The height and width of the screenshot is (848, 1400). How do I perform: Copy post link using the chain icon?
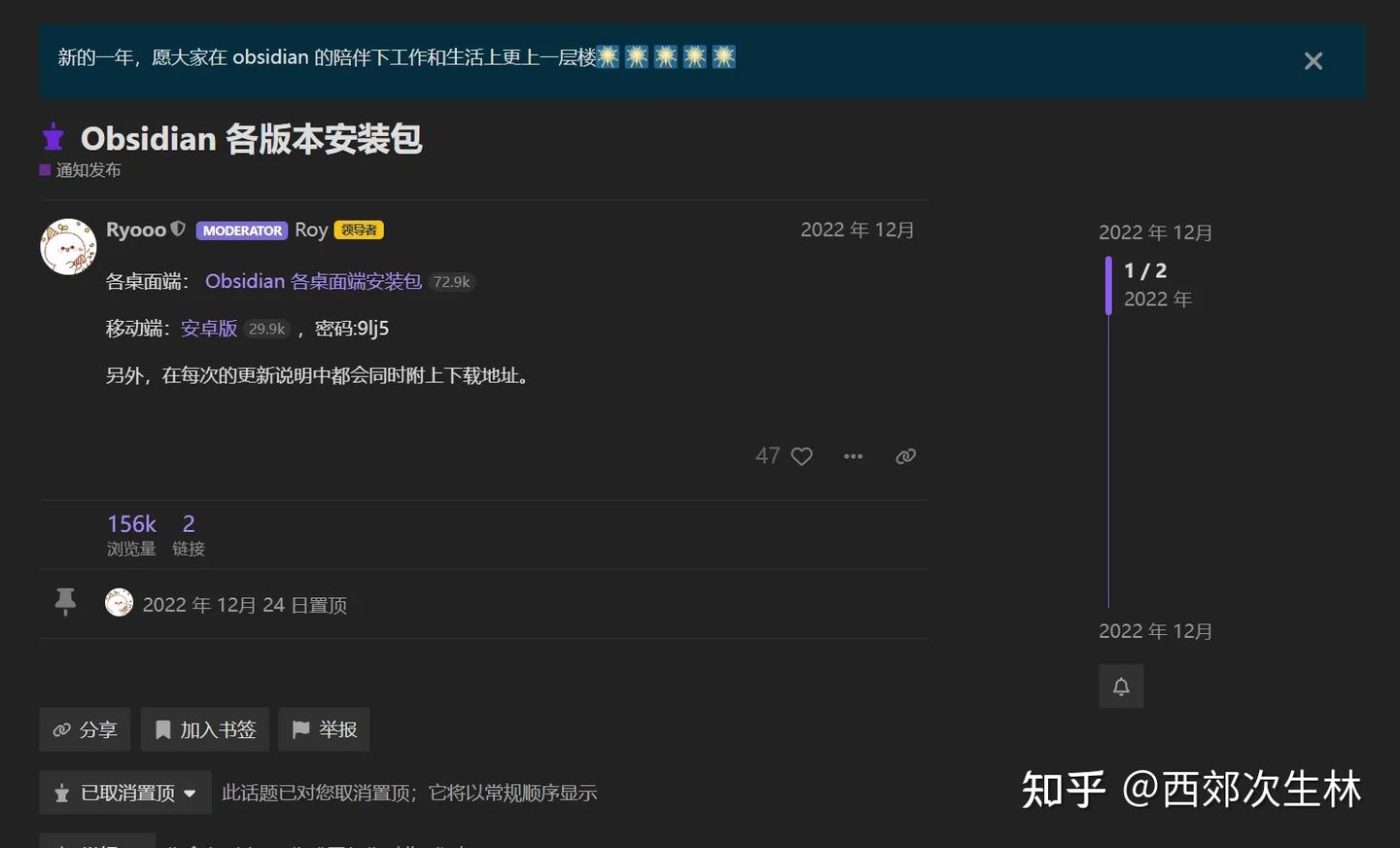click(x=905, y=455)
